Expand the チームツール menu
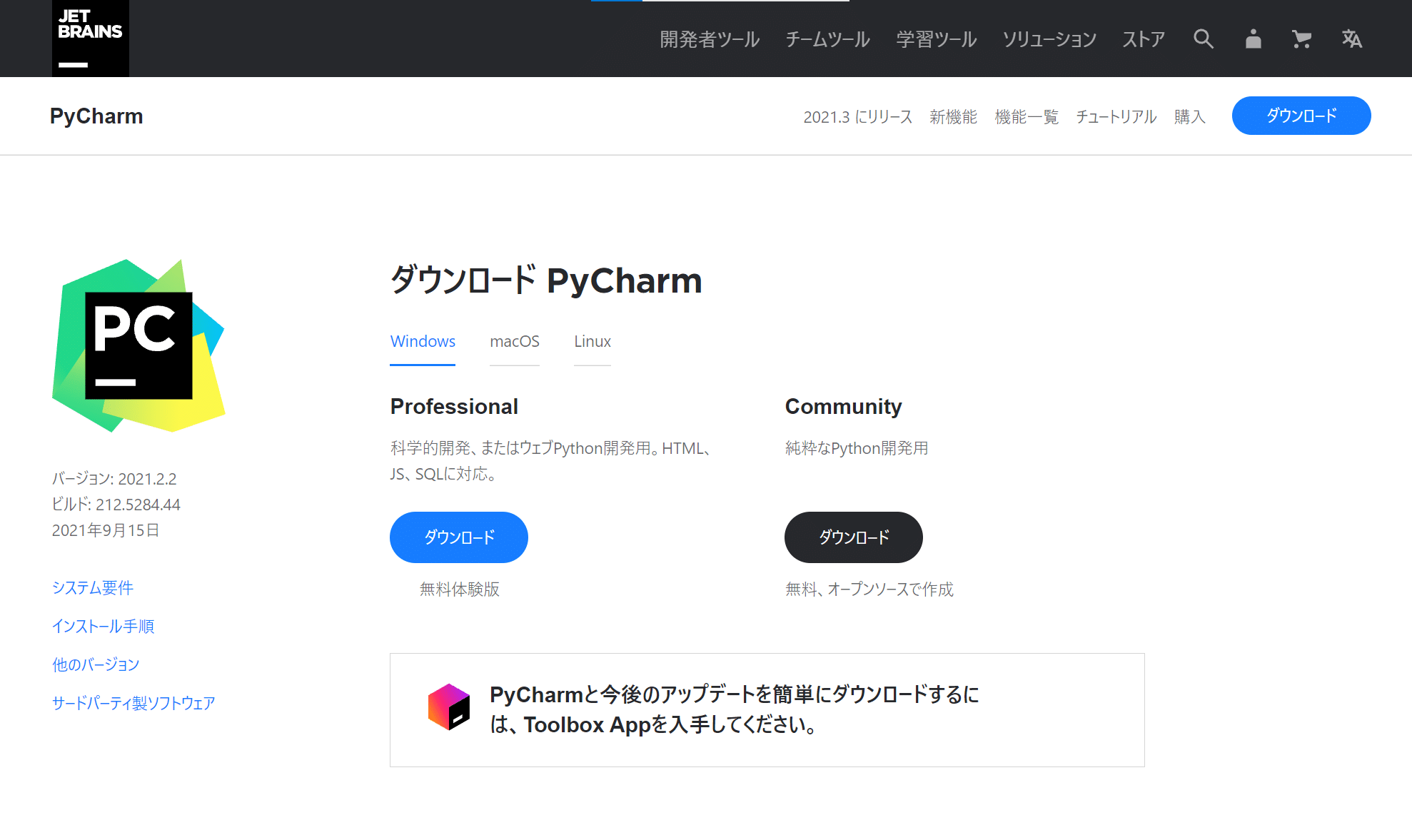Screen dimensions: 1412x840 (x=828, y=39)
